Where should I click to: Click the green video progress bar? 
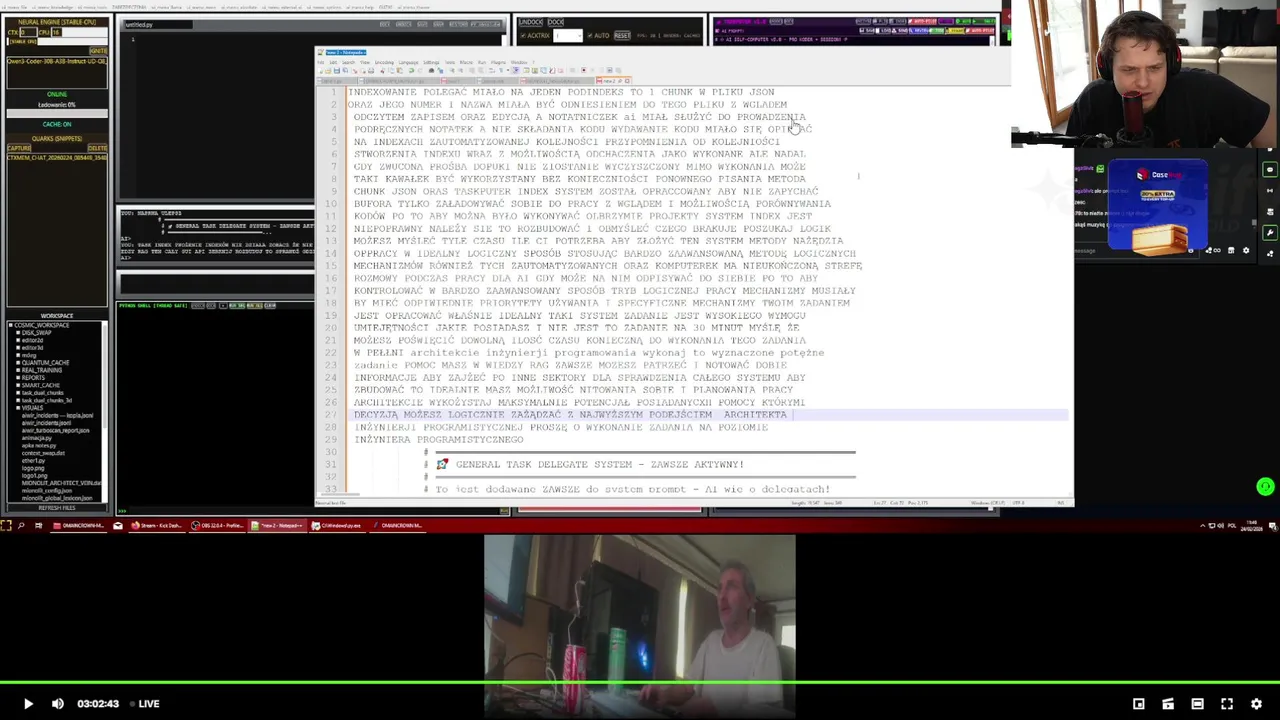pos(640,683)
